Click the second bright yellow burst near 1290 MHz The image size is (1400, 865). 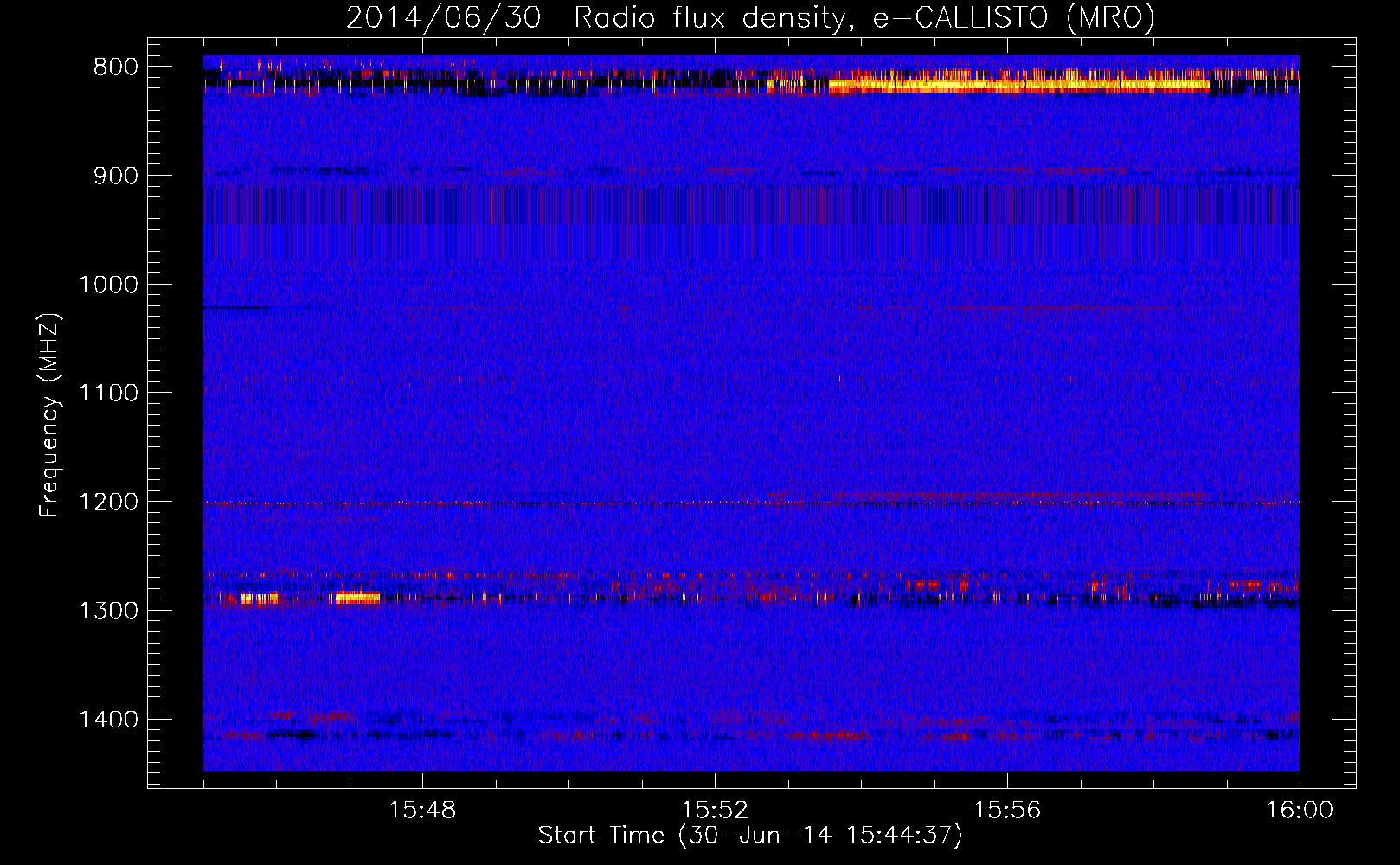point(357,598)
